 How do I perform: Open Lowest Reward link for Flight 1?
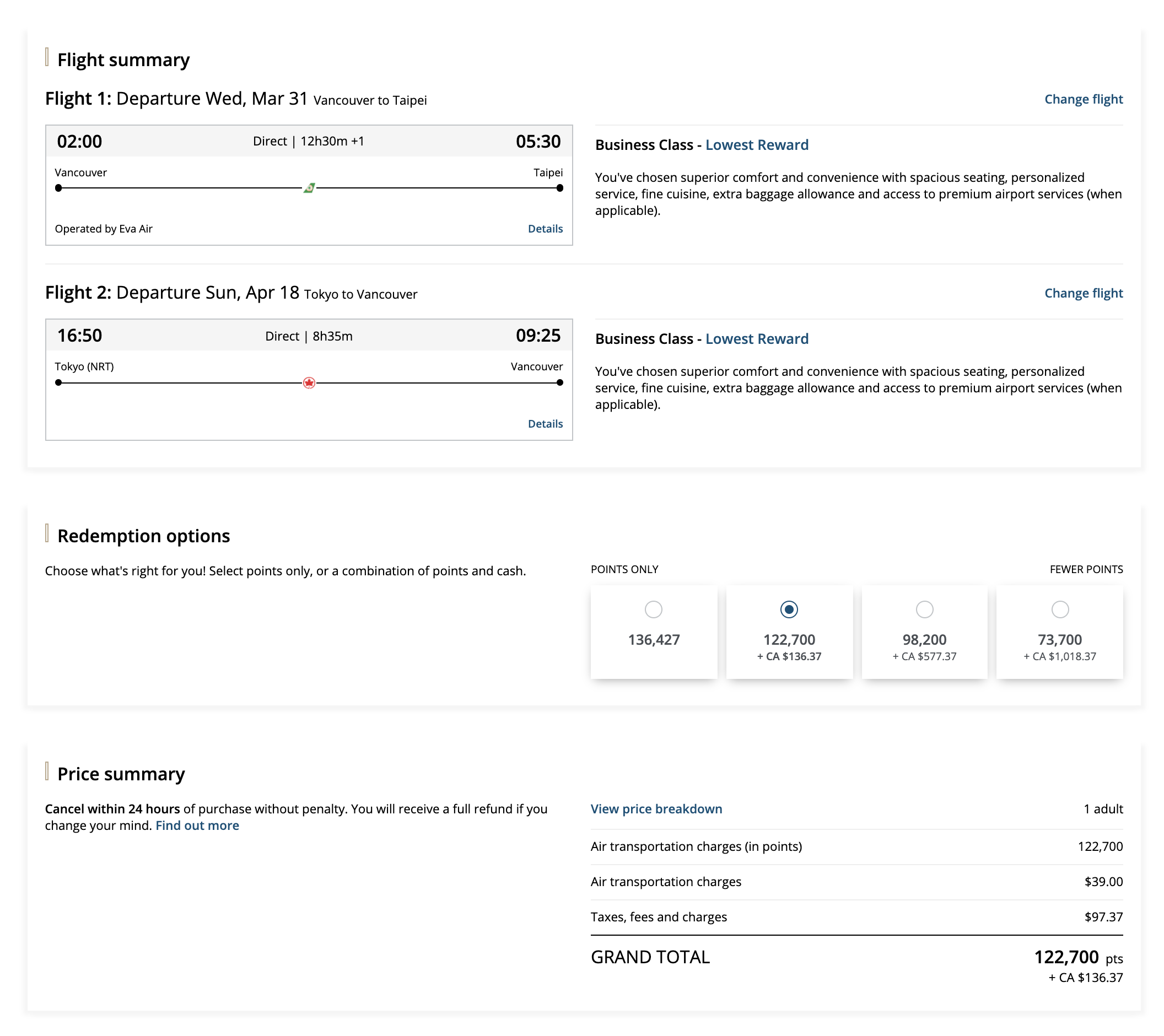coord(756,145)
